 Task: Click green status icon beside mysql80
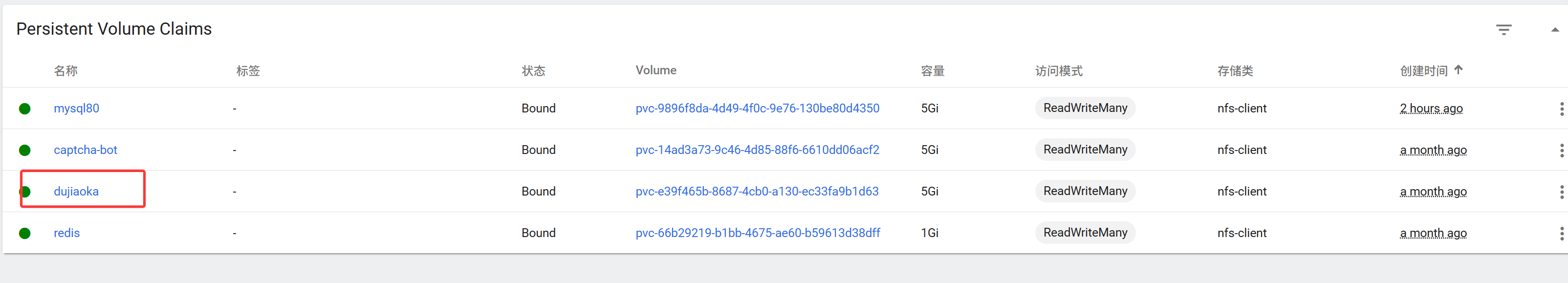pyautogui.click(x=25, y=109)
